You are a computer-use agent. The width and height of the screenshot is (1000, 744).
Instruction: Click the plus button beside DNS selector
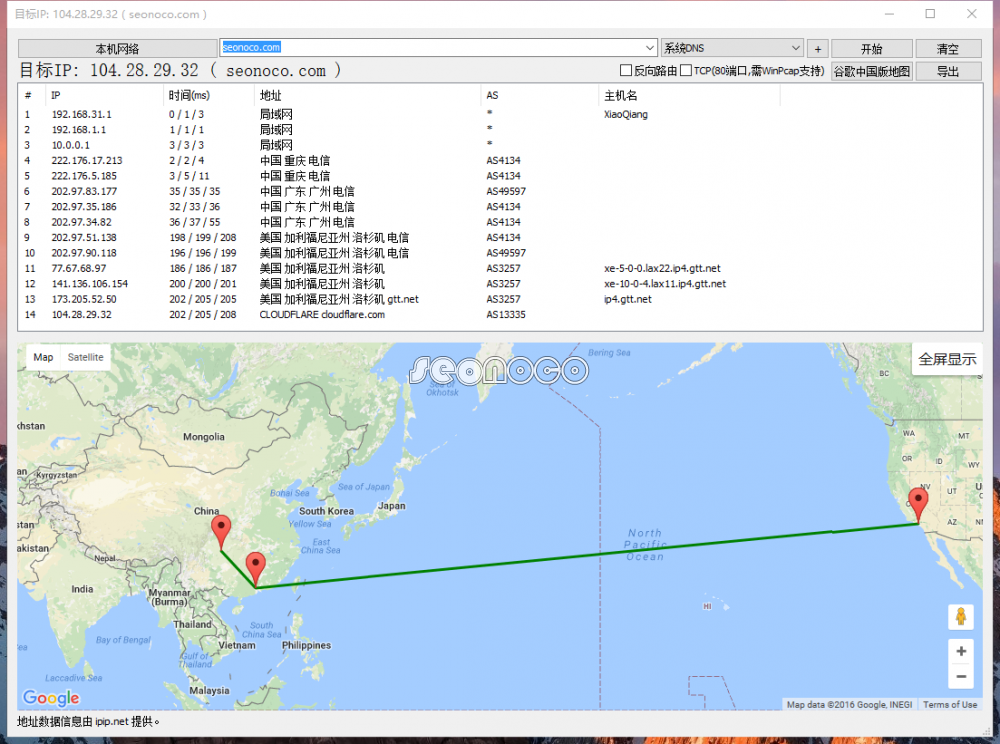[x=817, y=49]
